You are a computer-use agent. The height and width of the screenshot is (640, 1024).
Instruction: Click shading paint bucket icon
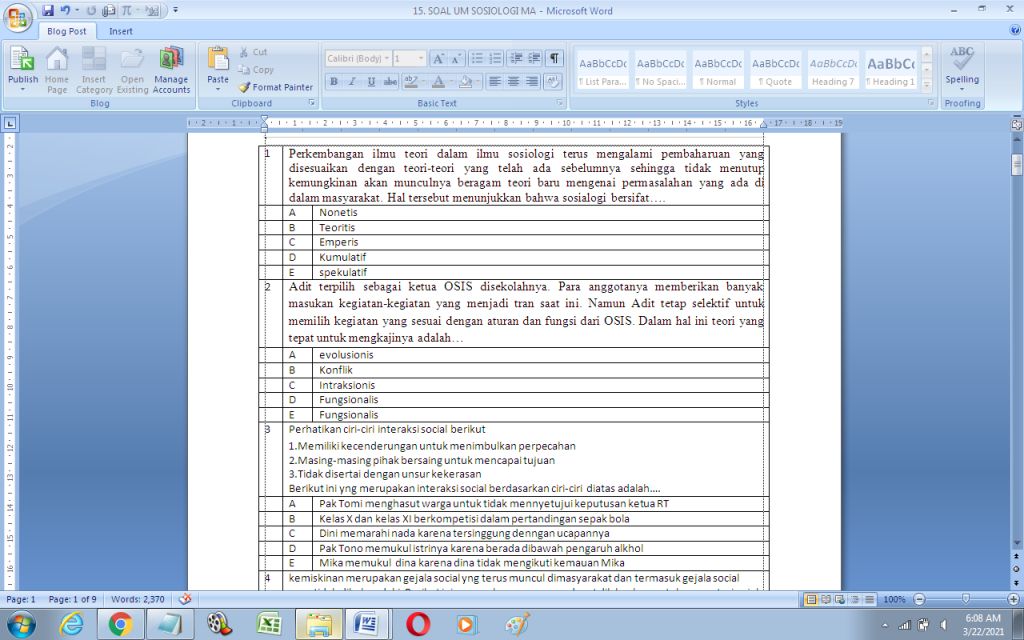465,82
